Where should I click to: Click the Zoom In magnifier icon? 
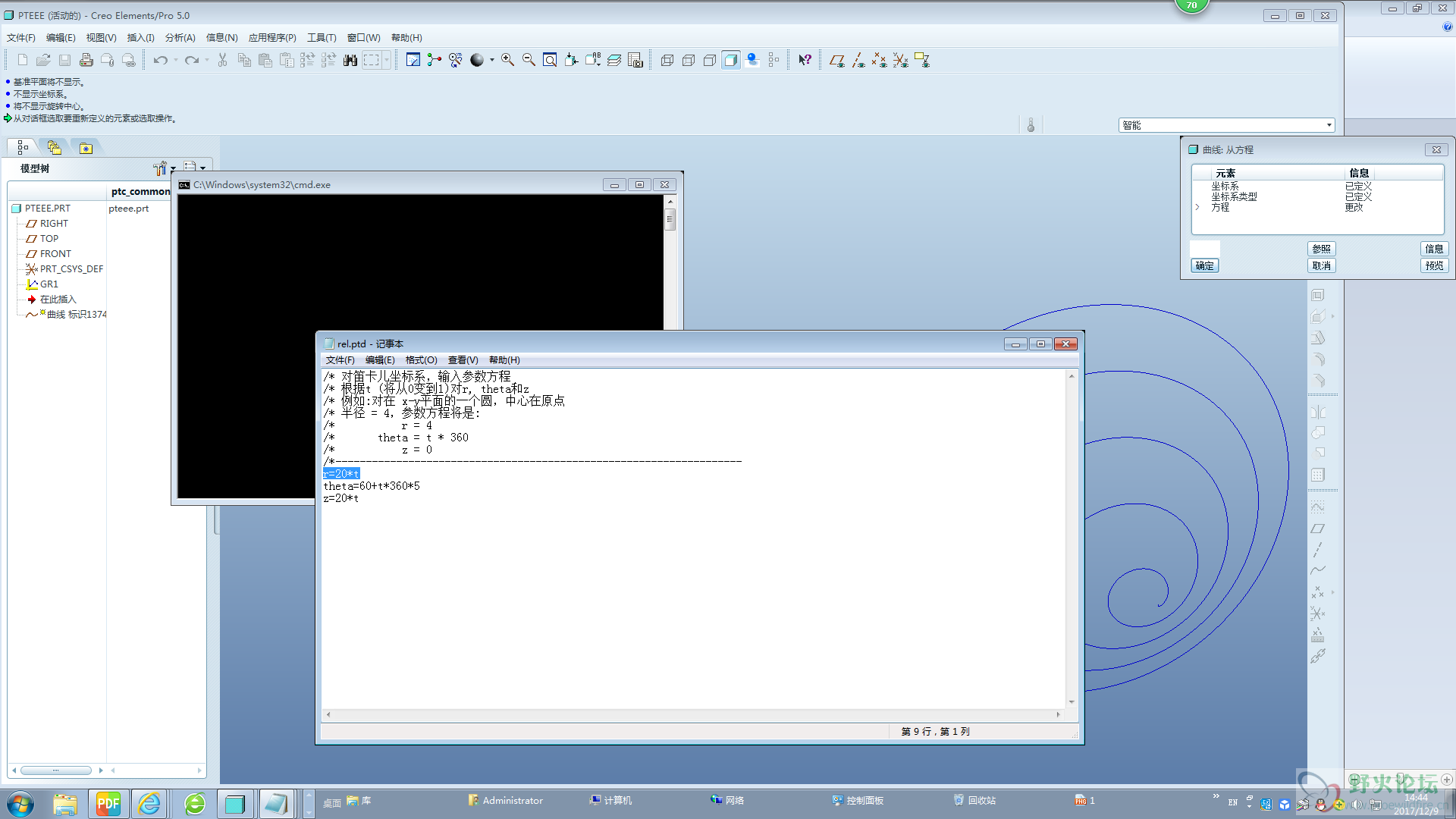[x=507, y=60]
